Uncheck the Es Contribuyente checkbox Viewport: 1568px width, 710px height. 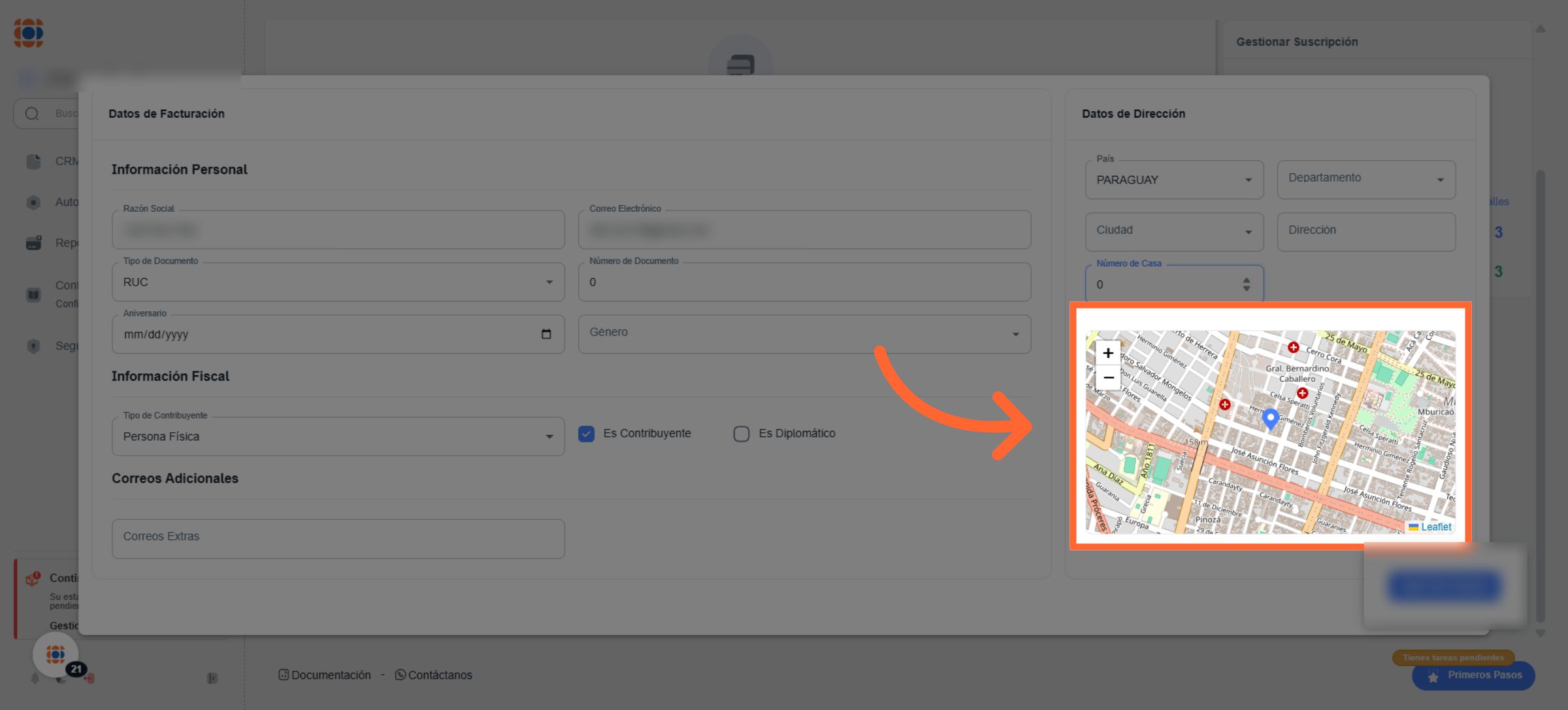pyautogui.click(x=586, y=433)
